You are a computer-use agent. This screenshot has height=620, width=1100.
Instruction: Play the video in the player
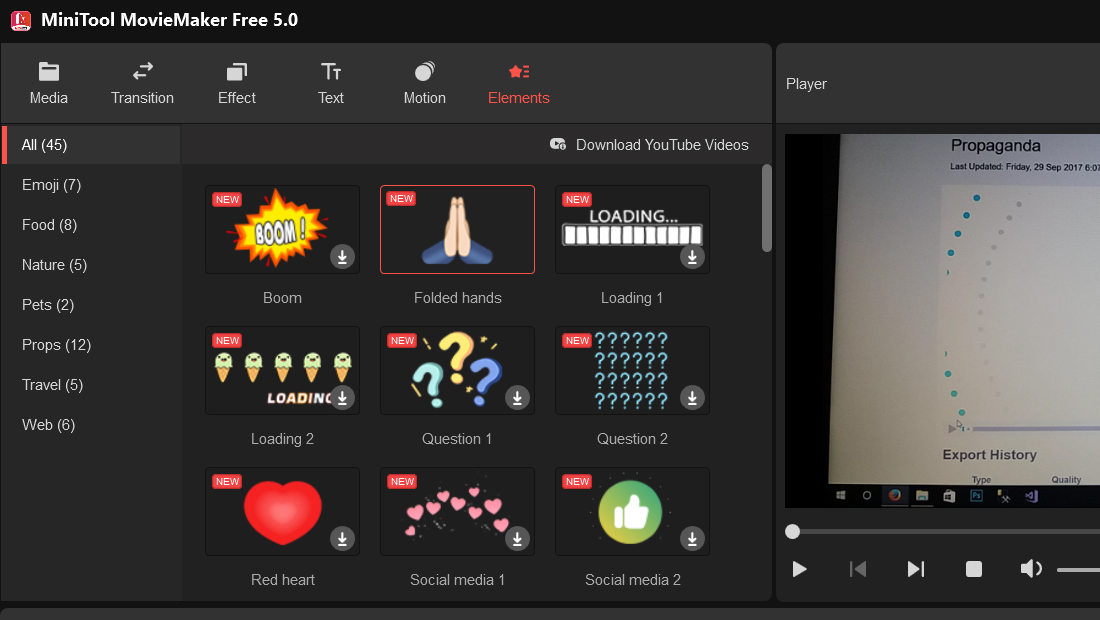[799, 569]
